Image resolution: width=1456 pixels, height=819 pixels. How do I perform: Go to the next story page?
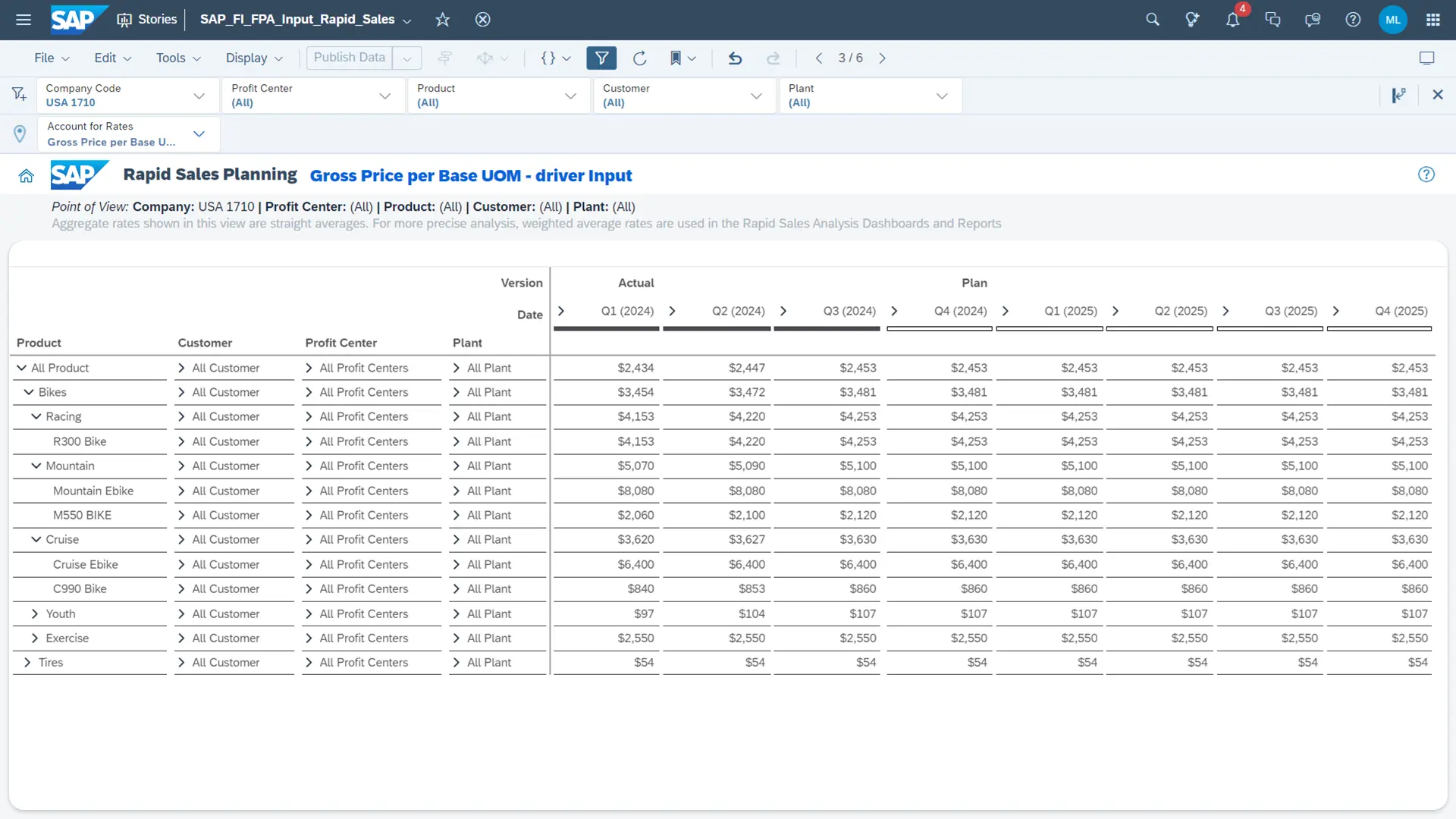[882, 58]
